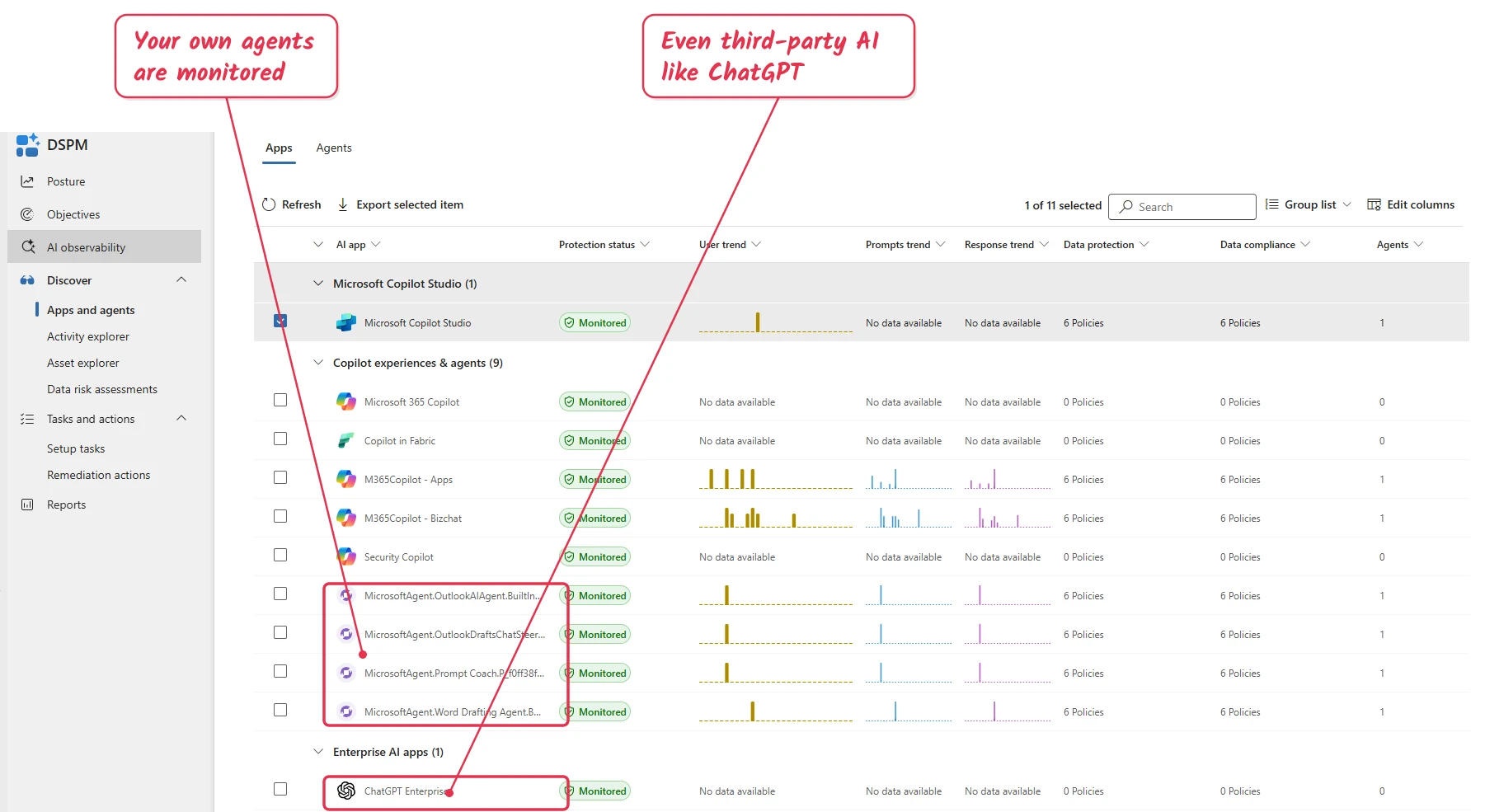
Task: Click the collapse-all chevron in table header
Action: [x=318, y=244]
